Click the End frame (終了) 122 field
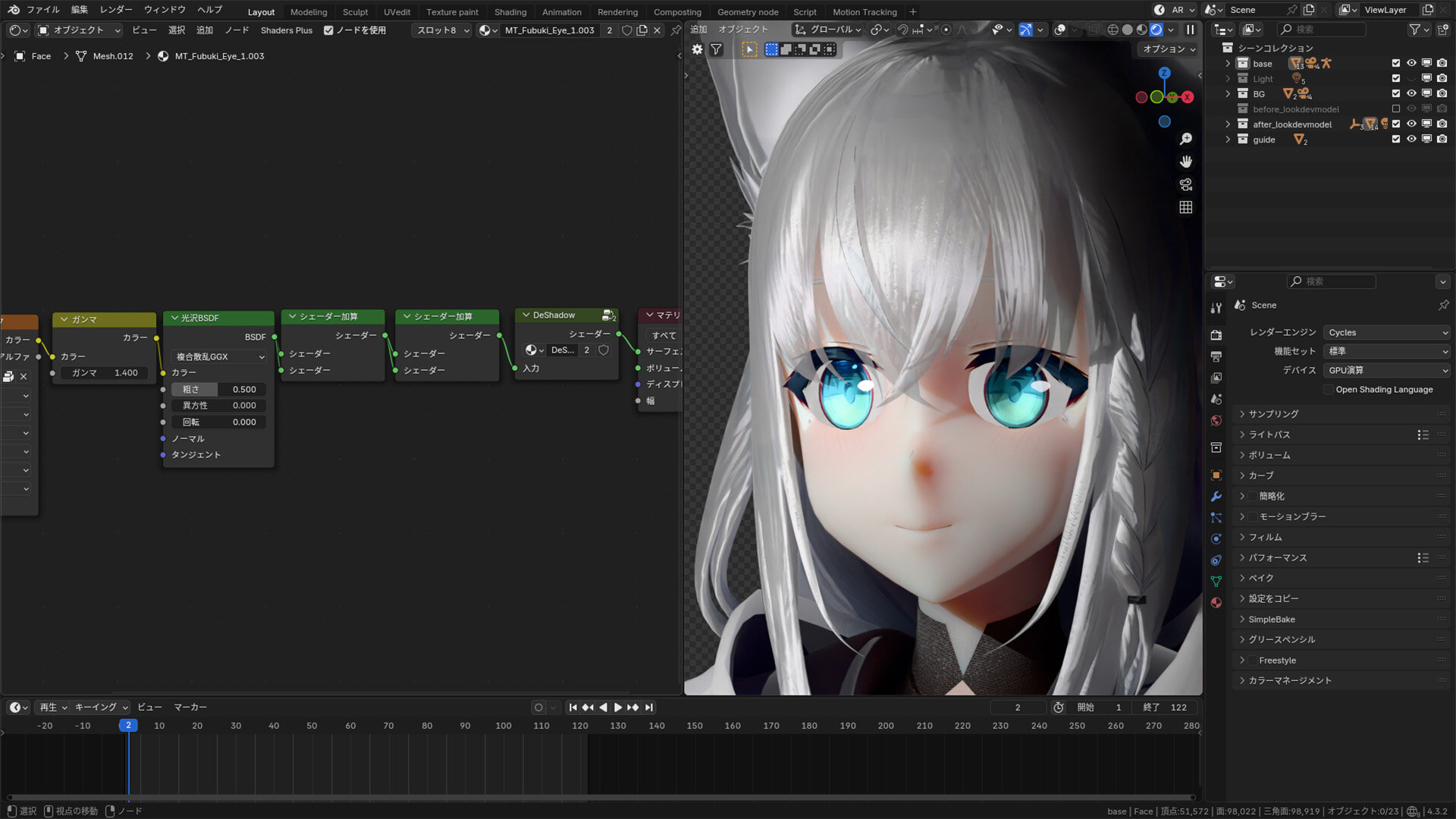 tap(1166, 707)
